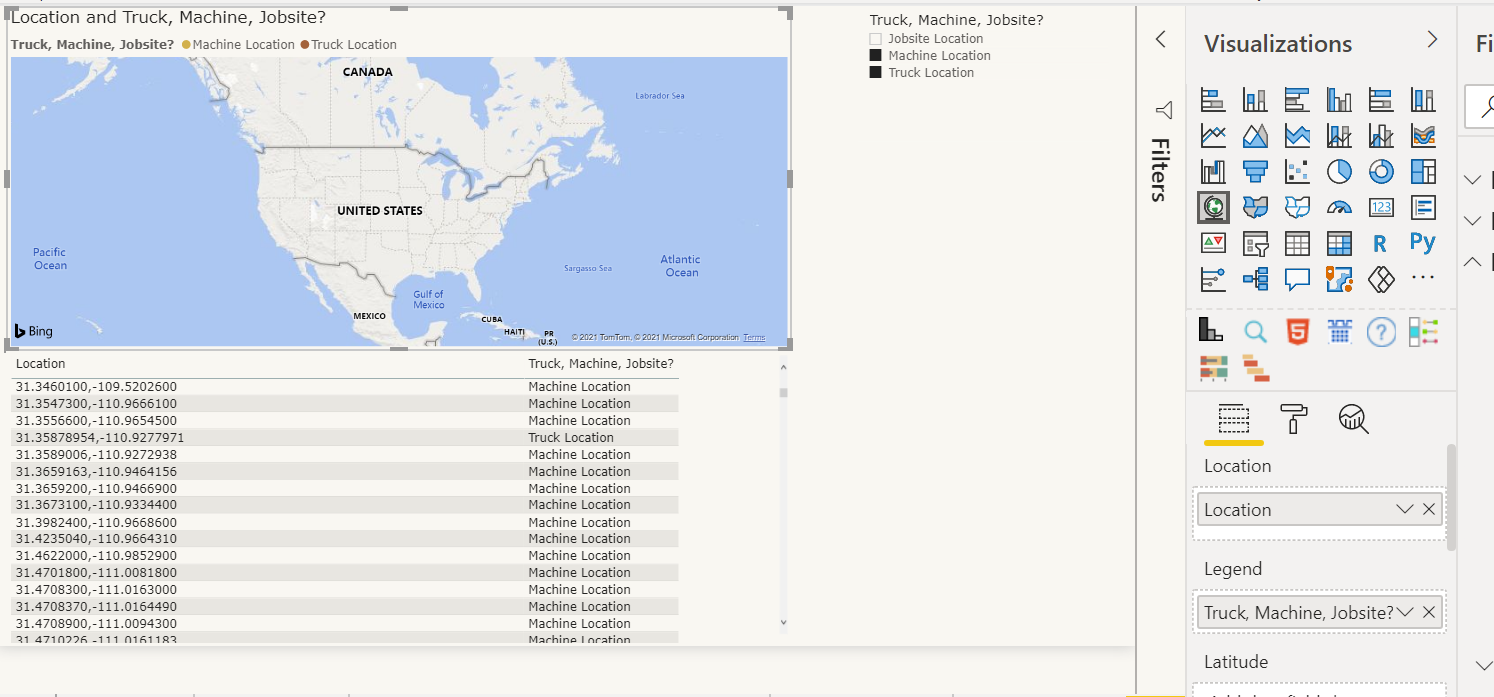
Task: Click Machine Location in the map legend
Action: click(x=237, y=45)
